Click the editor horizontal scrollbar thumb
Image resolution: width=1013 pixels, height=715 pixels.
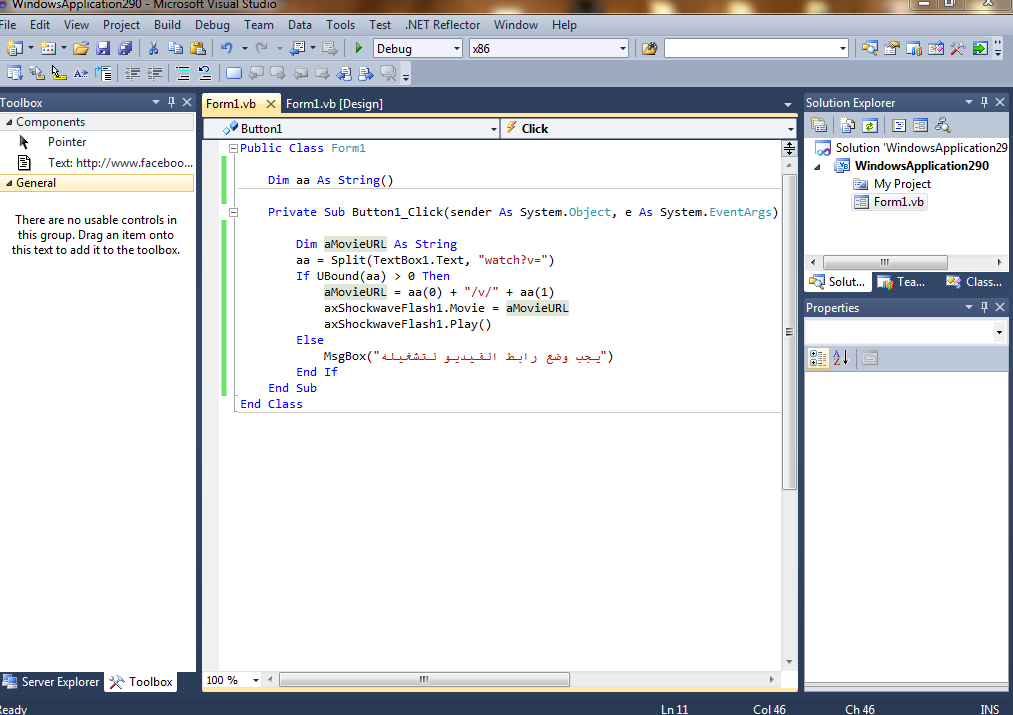pos(424,680)
